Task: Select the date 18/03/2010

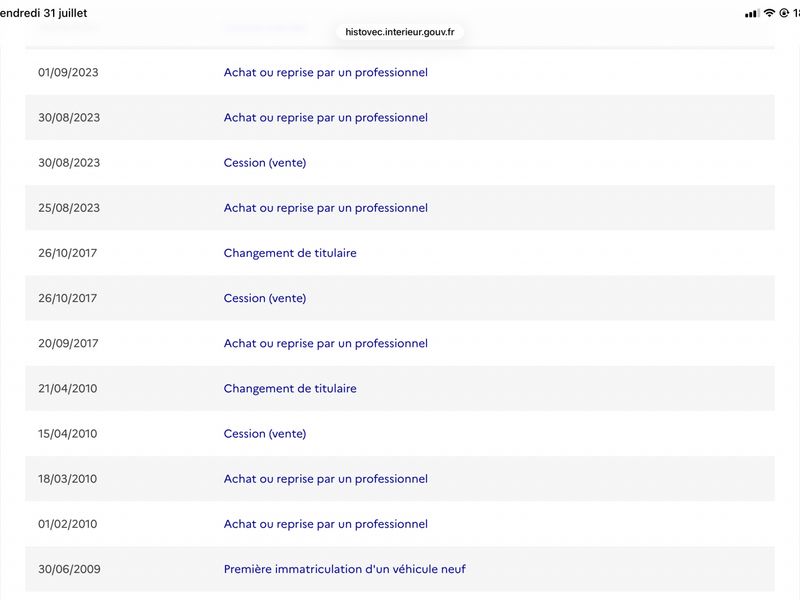Action: click(67, 479)
